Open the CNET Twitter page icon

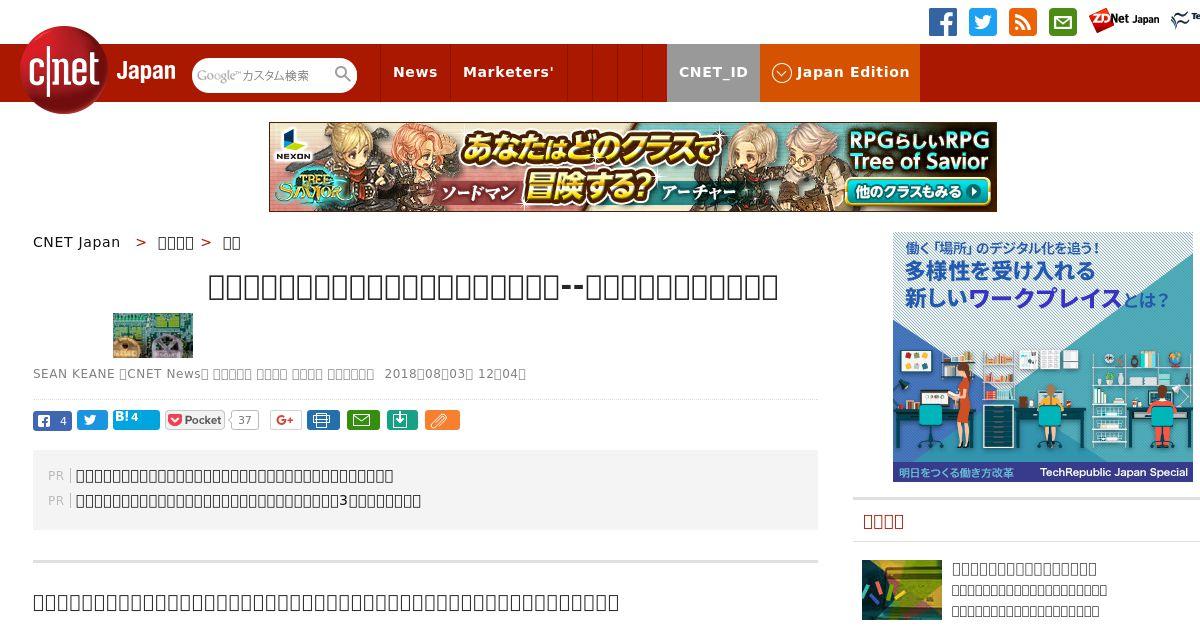pyautogui.click(x=983, y=22)
